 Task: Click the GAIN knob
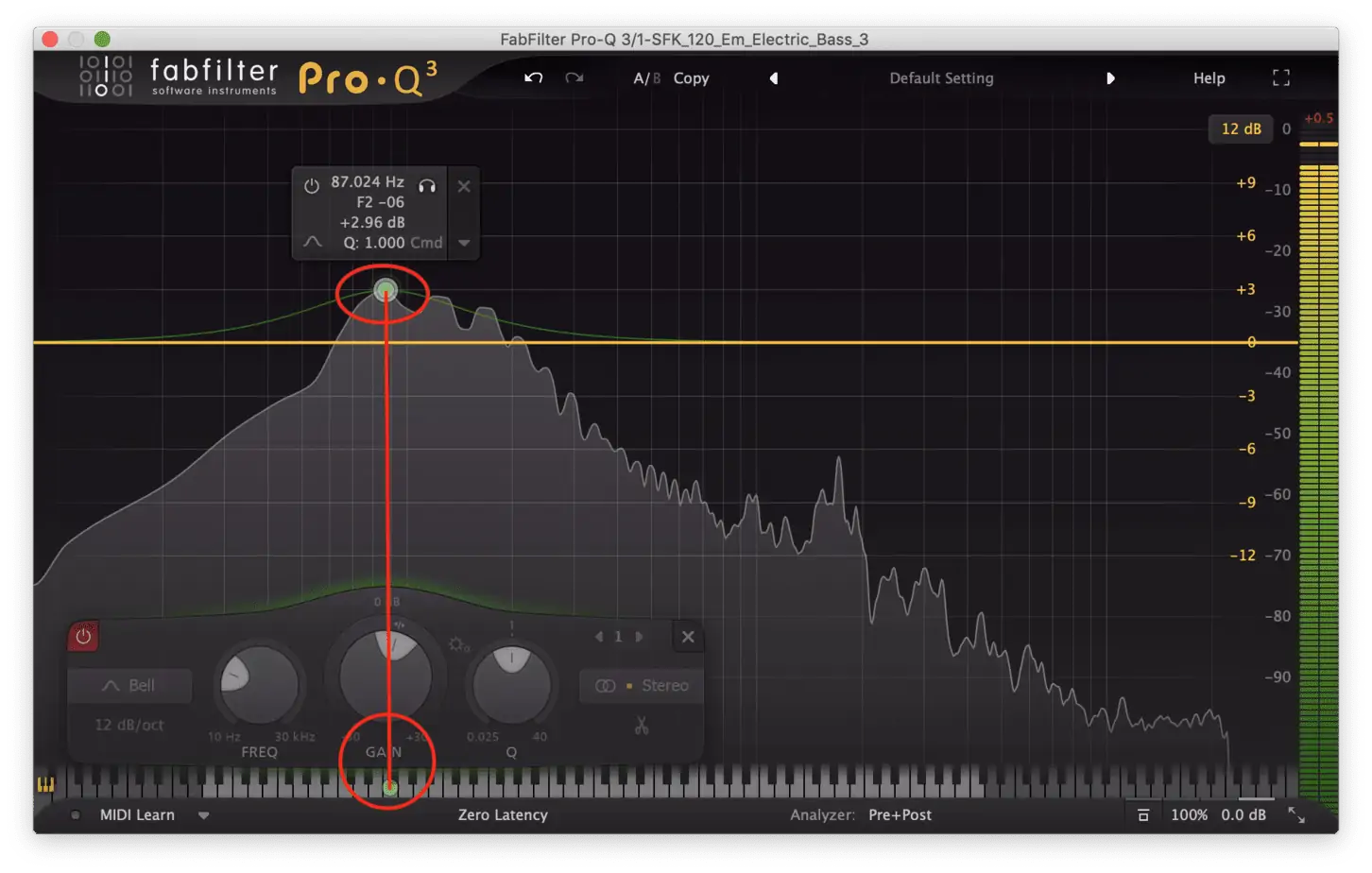pos(386,676)
